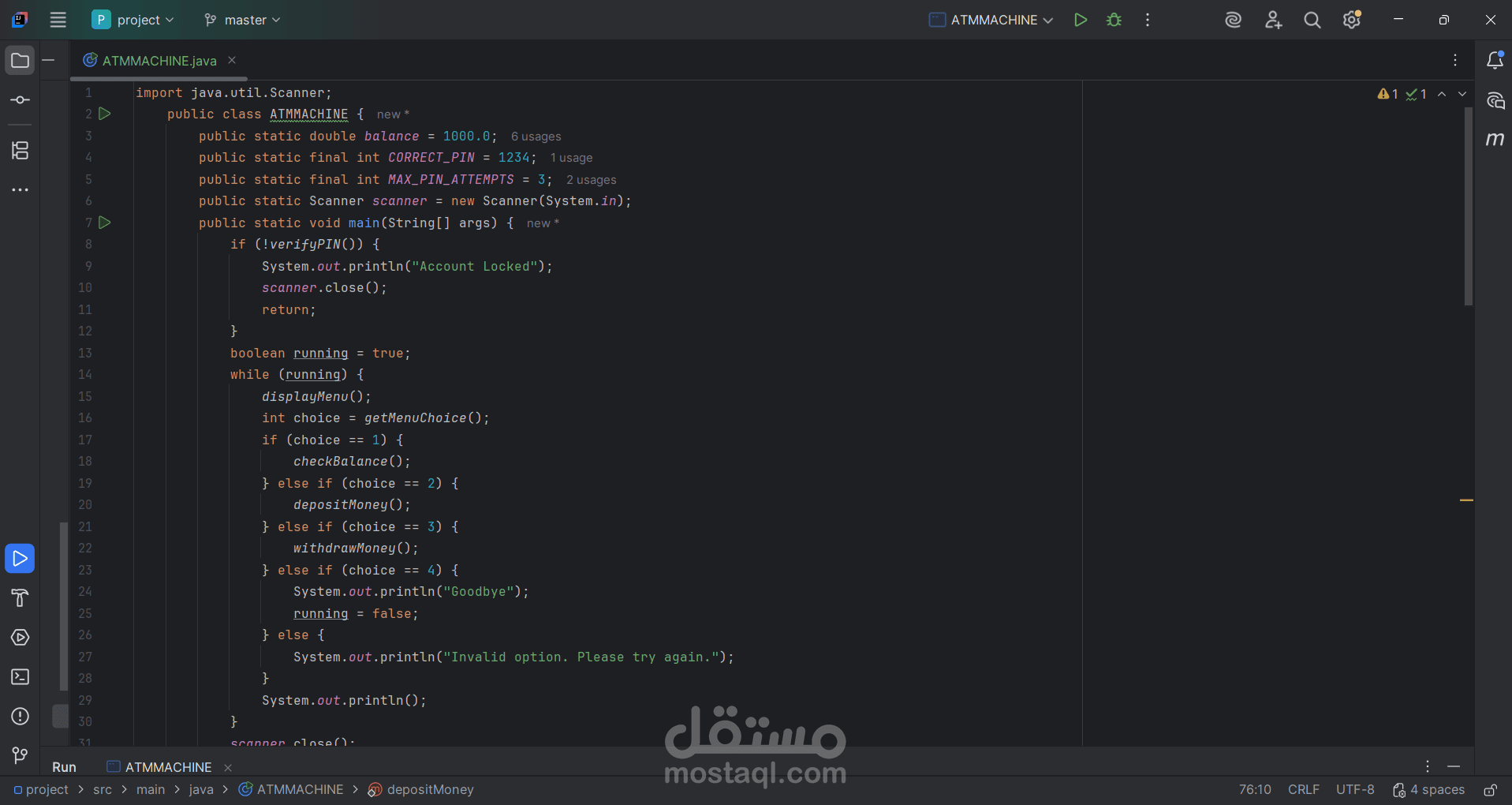Screen dimensions: 1512x805
Task: Close the ATMMACHINE run tab
Action: (228, 768)
